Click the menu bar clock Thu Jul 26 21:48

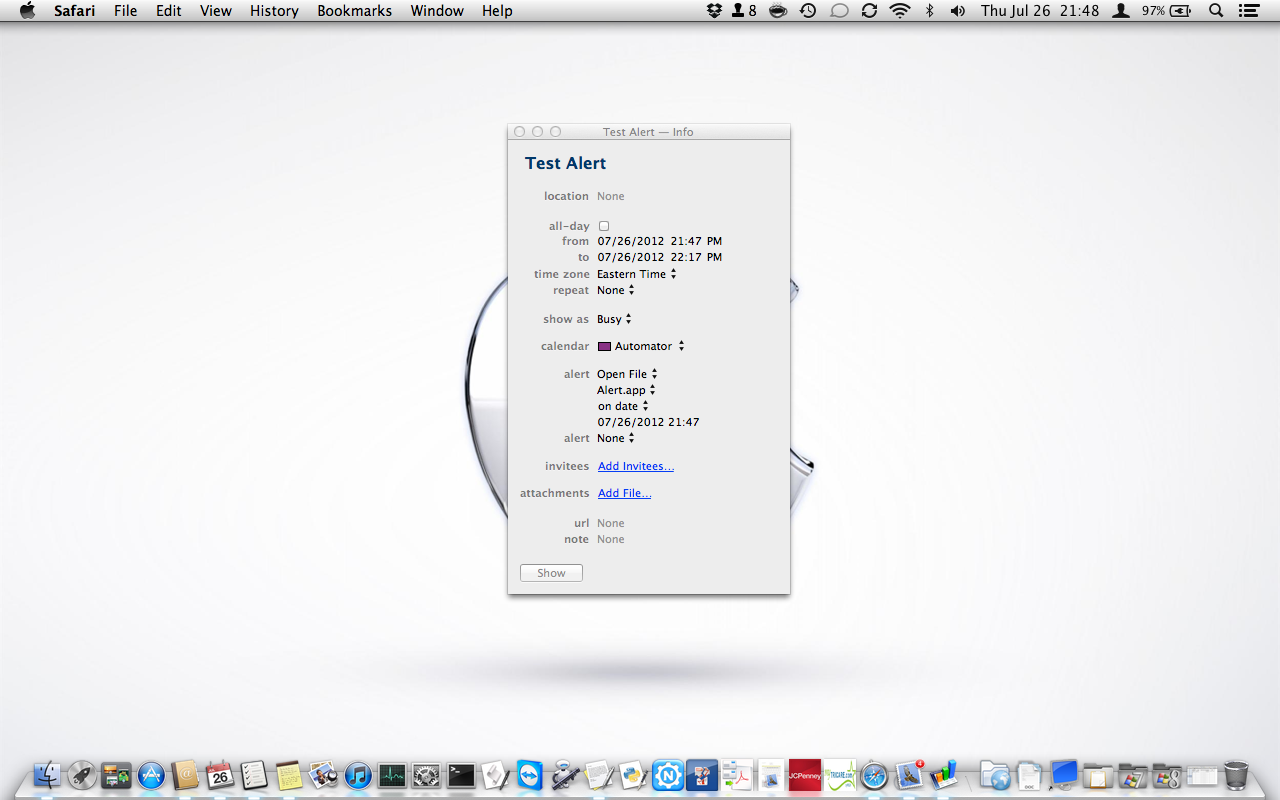click(1040, 11)
